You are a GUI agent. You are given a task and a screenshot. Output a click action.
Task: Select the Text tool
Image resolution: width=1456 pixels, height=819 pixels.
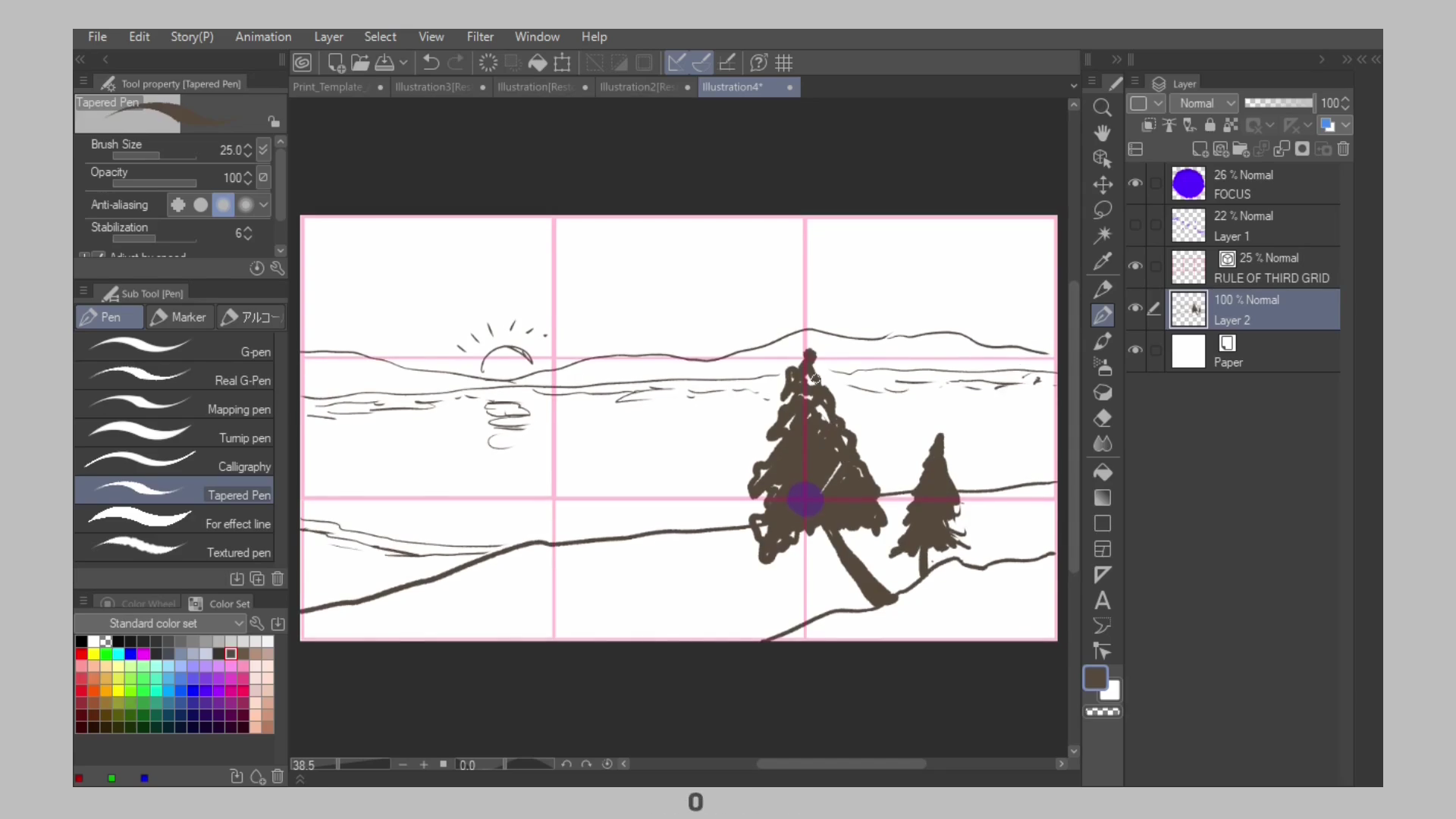coord(1102,601)
